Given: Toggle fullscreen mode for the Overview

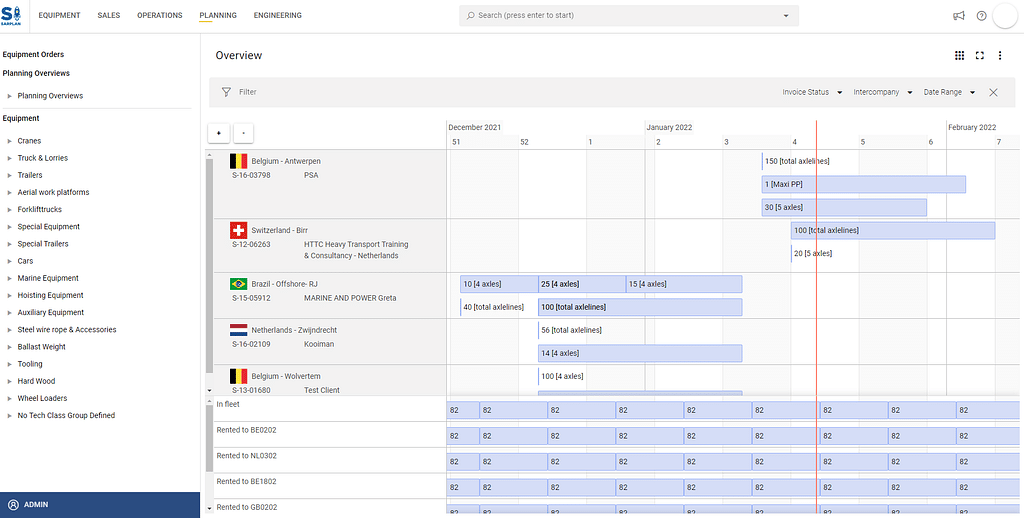Looking at the screenshot, I should click(x=980, y=56).
